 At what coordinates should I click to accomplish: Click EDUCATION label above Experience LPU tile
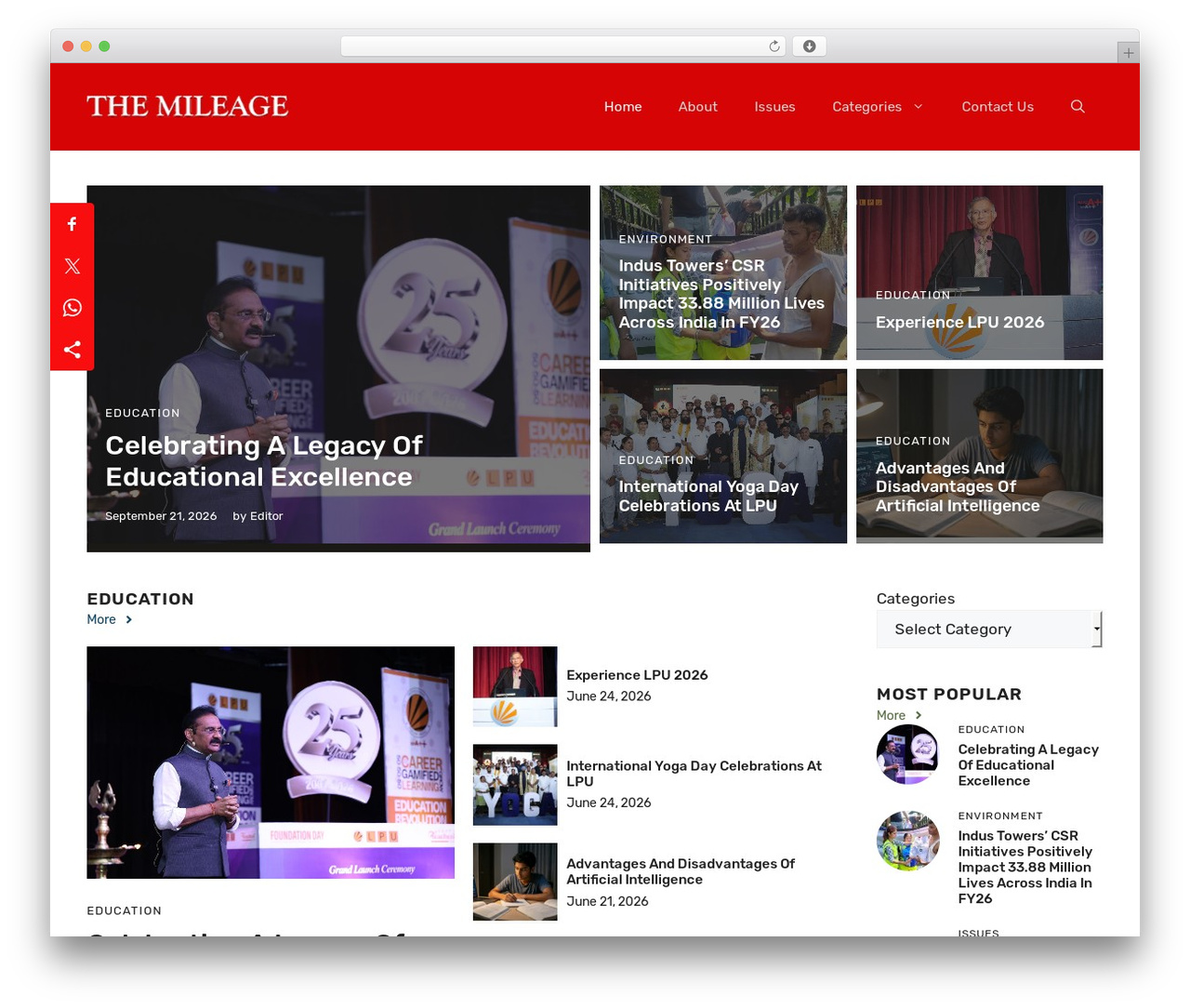[913, 296]
